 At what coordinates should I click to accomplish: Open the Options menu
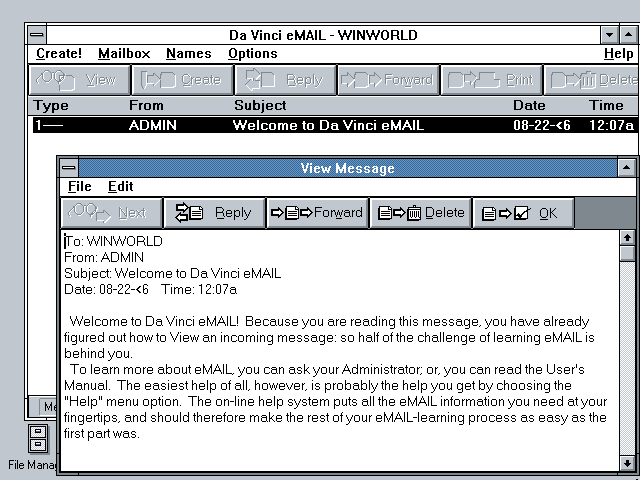[x=253, y=53]
